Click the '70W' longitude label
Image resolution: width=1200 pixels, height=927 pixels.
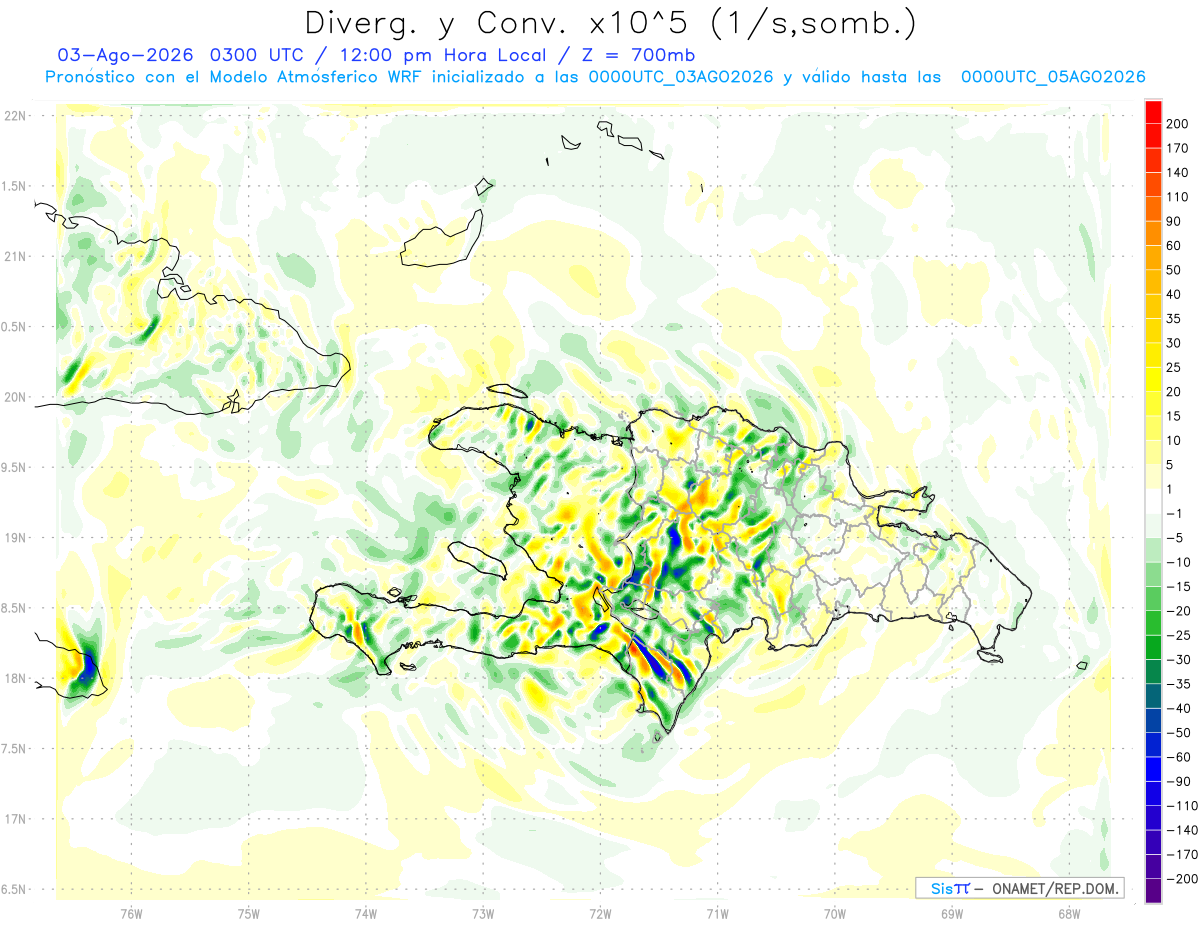(834, 912)
